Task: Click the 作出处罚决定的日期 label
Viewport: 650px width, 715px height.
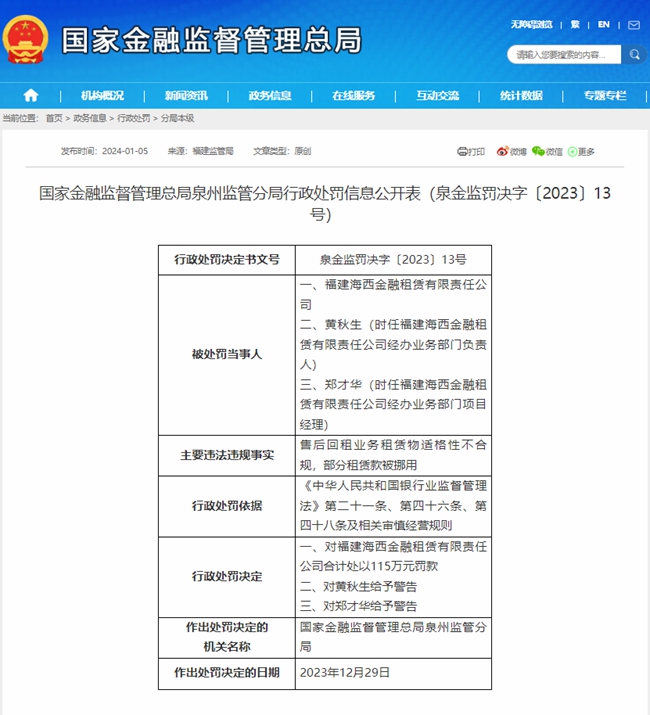Action: coord(227,673)
